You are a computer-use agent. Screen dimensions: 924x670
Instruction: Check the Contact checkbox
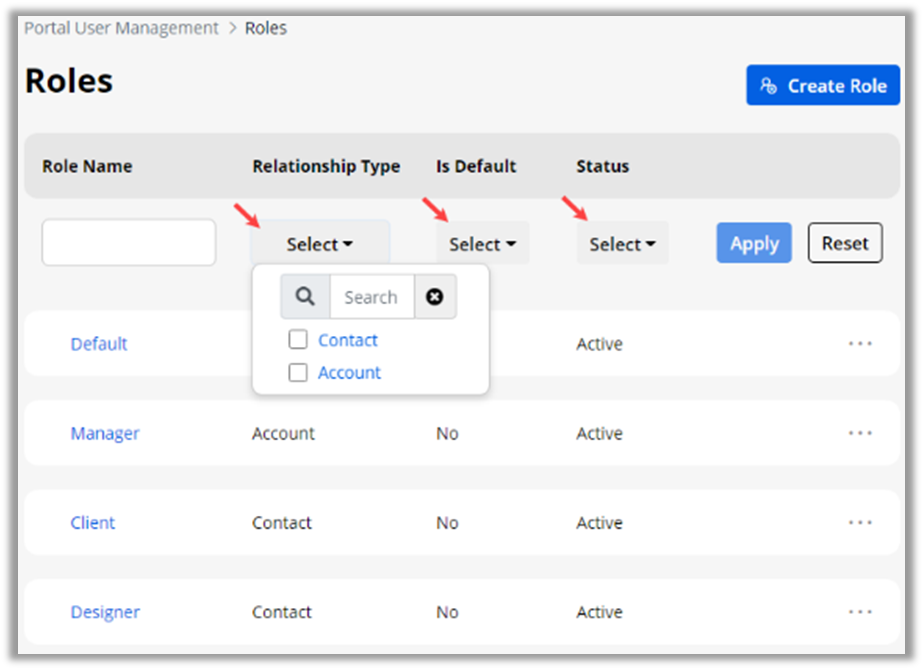click(298, 340)
